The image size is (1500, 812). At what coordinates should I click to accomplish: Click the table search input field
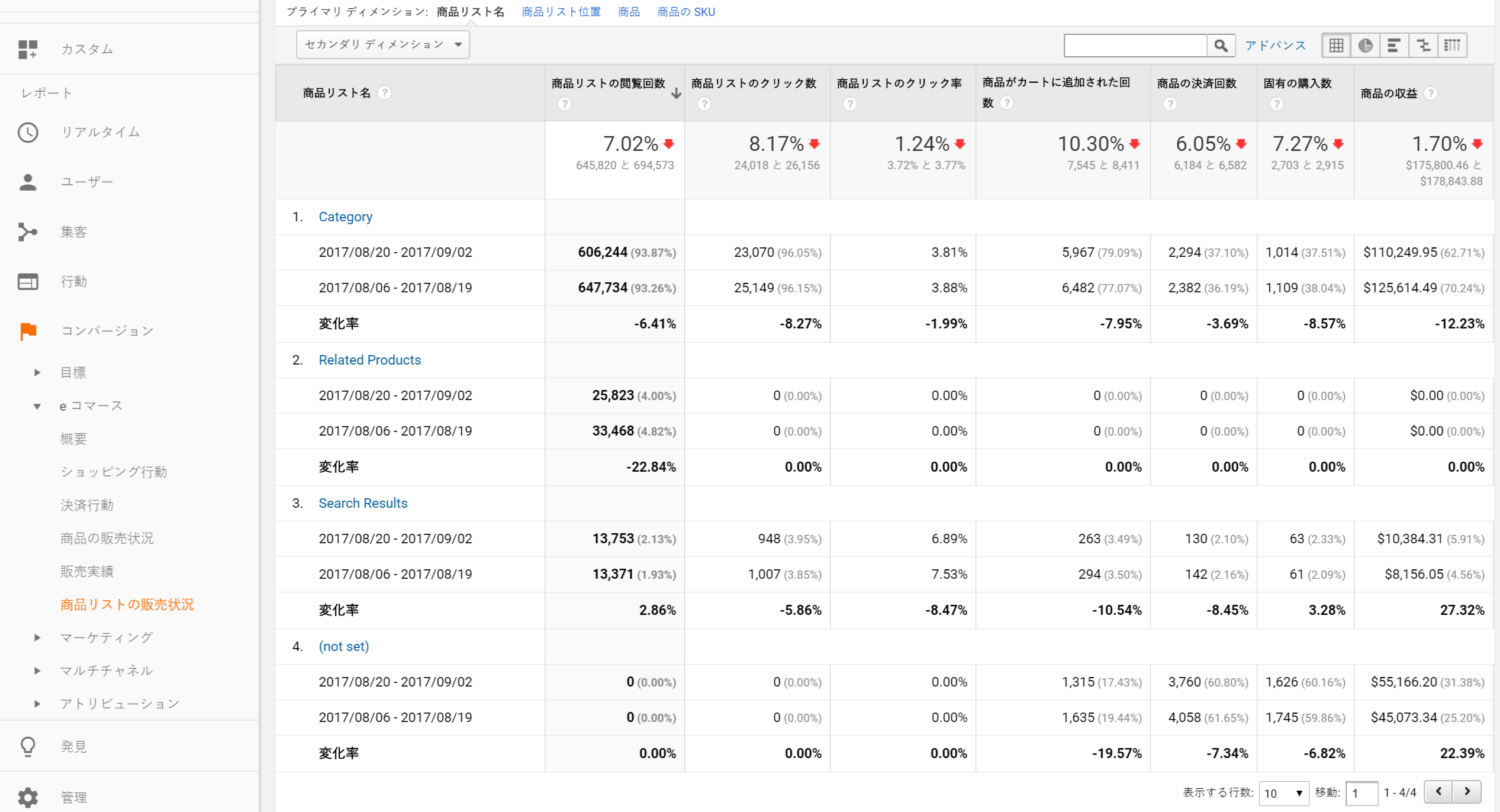1135,46
